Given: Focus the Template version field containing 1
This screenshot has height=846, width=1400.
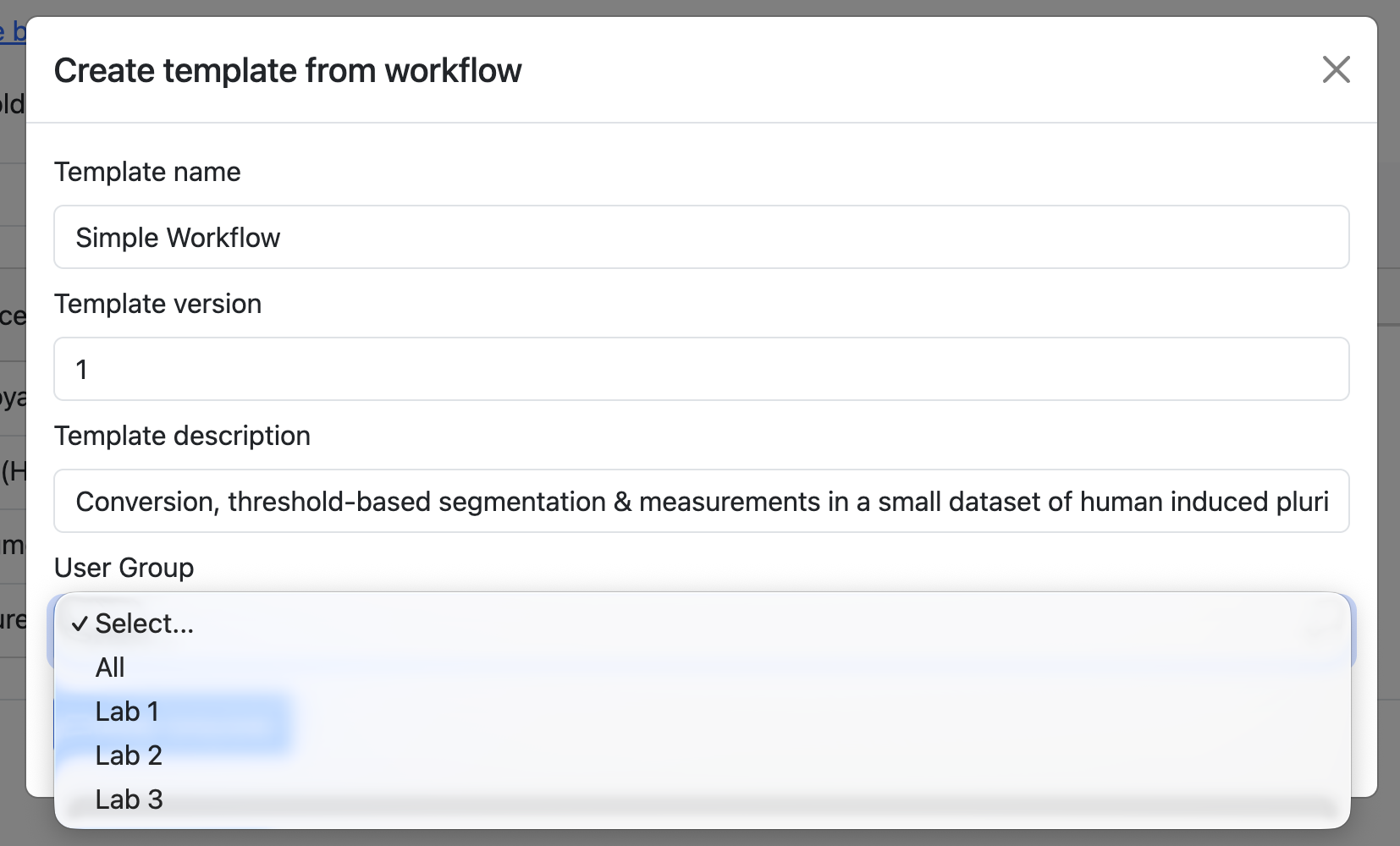Looking at the screenshot, I should pos(701,369).
